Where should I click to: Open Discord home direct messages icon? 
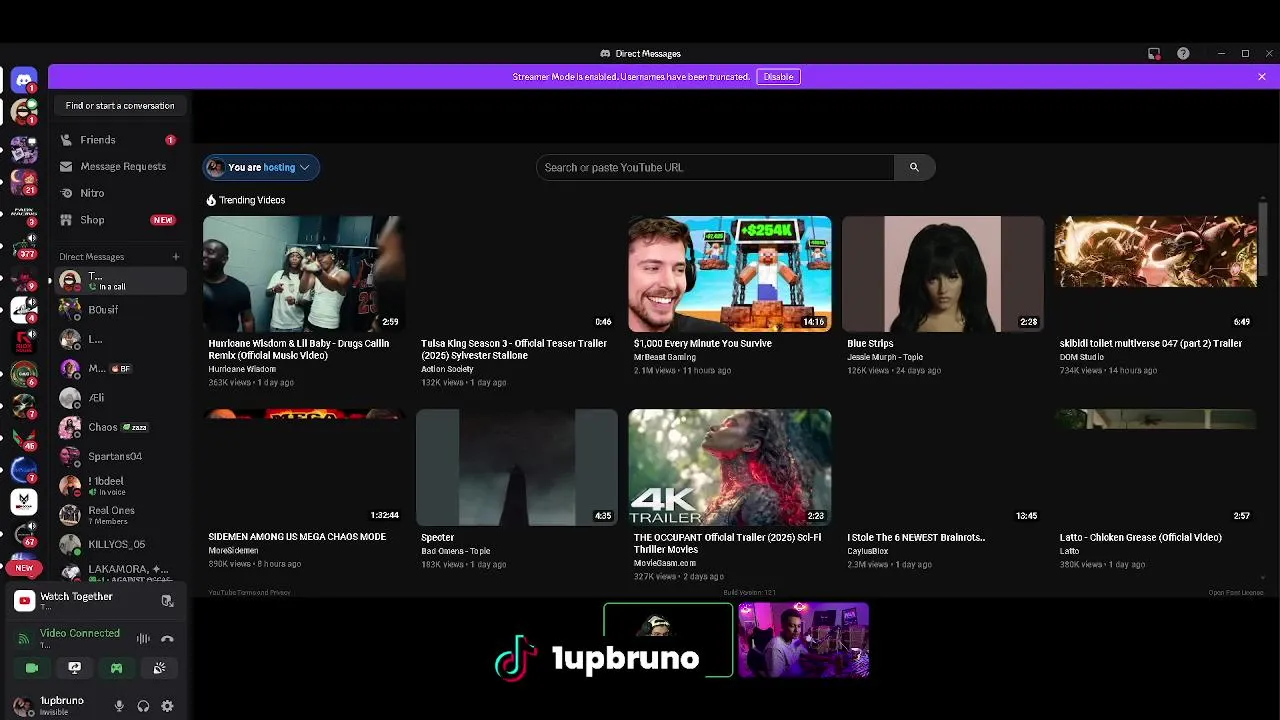point(24,79)
